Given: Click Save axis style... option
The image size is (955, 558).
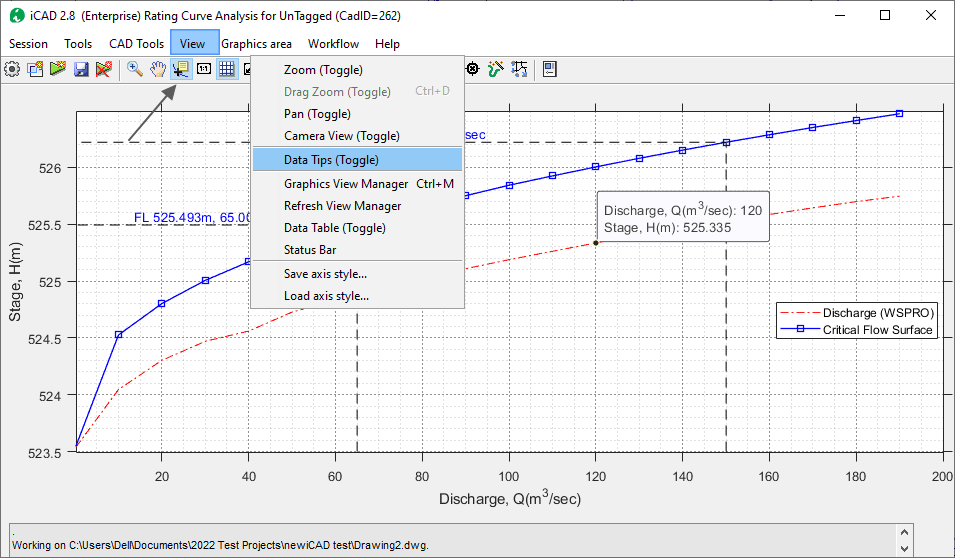Looking at the screenshot, I should tap(325, 274).
